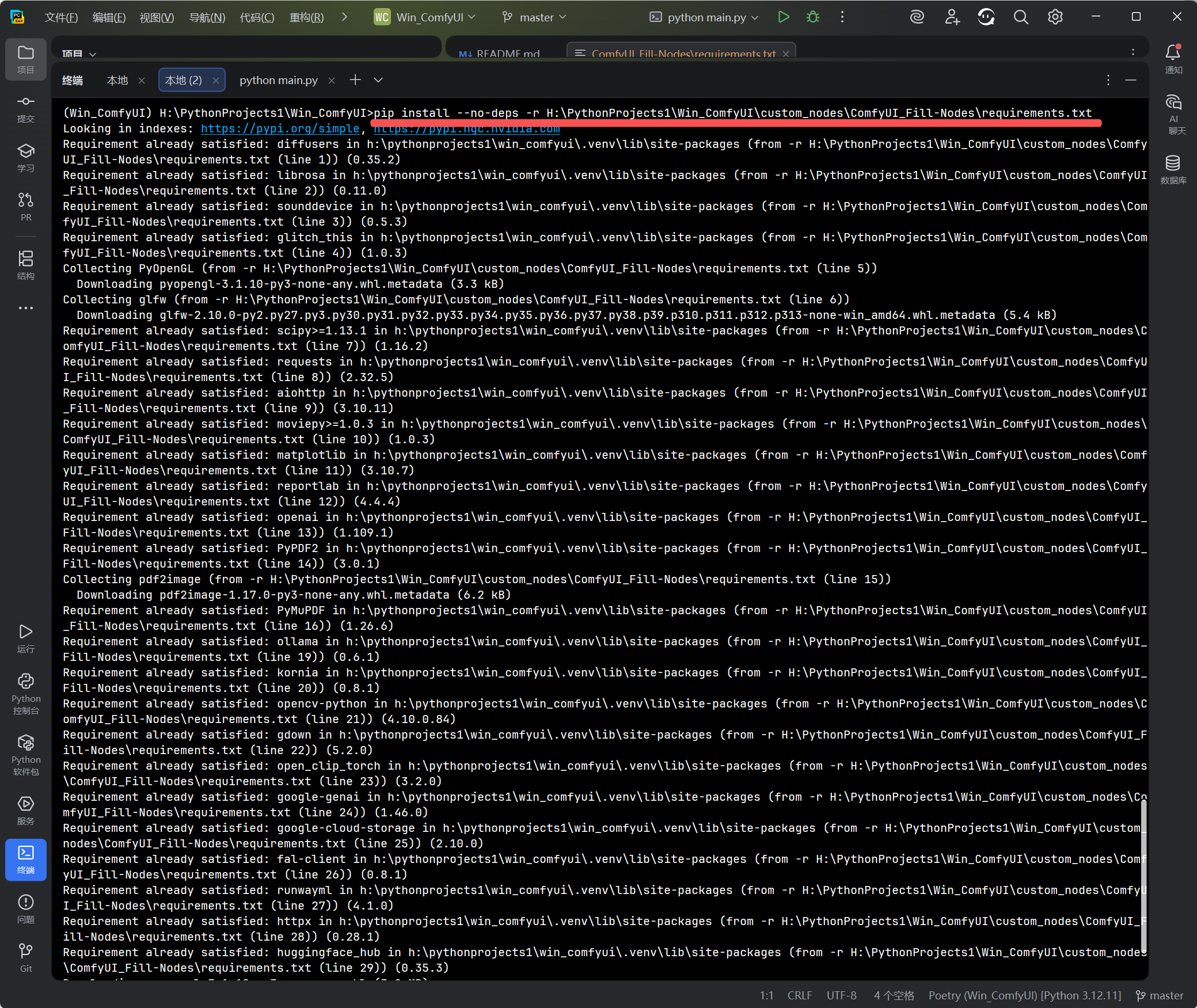The width and height of the screenshot is (1197, 1008).
Task: Open the Poetry Python interpreter selector
Action: [1025, 995]
